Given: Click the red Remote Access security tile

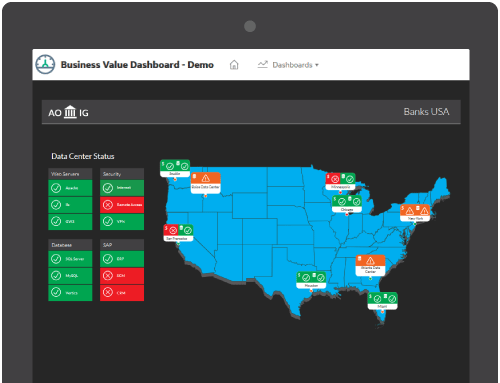Looking at the screenshot, I should pyautogui.click(x=122, y=205).
